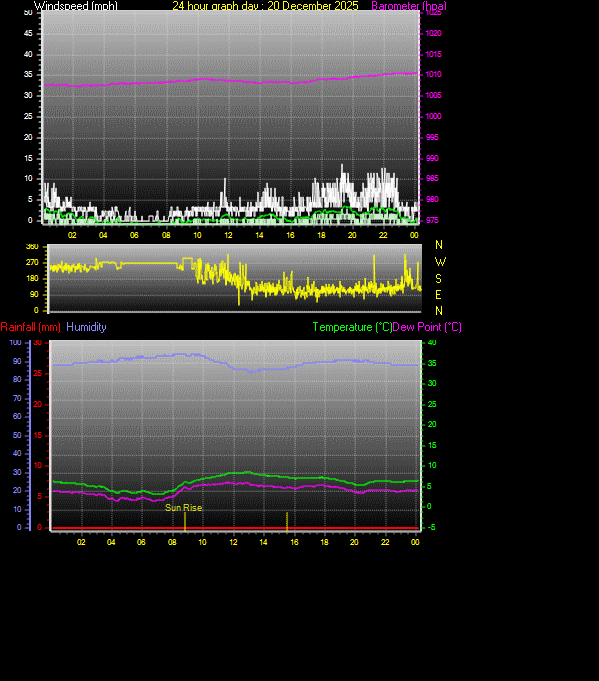Image resolution: width=599 pixels, height=681 pixels.
Task: Click the red '15' rainfall axis value
Action: [x=38, y=435]
